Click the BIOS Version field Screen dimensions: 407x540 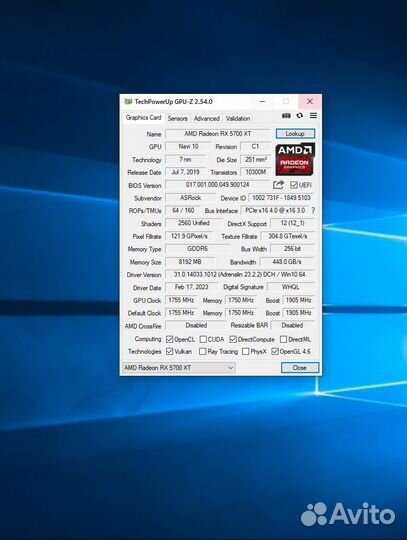tap(218, 185)
